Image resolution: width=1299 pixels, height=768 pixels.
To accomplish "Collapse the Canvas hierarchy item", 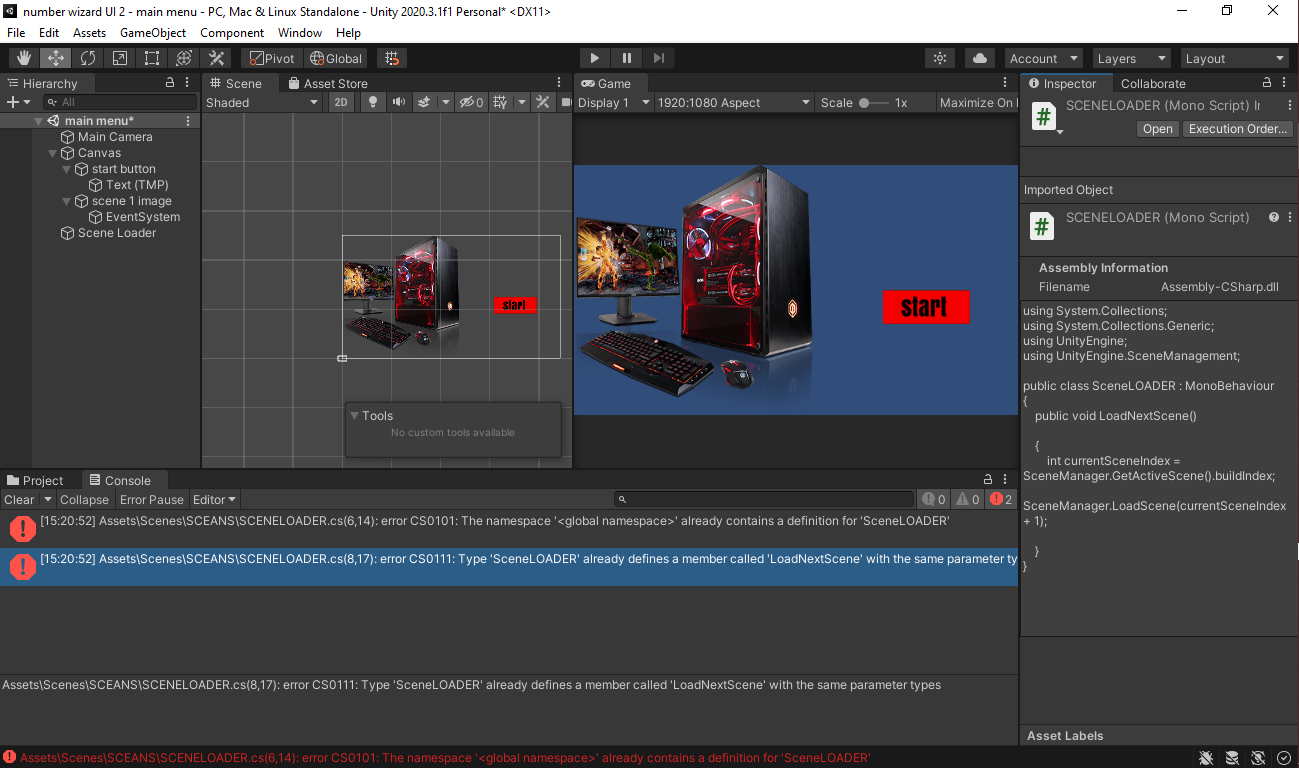I will coord(52,152).
